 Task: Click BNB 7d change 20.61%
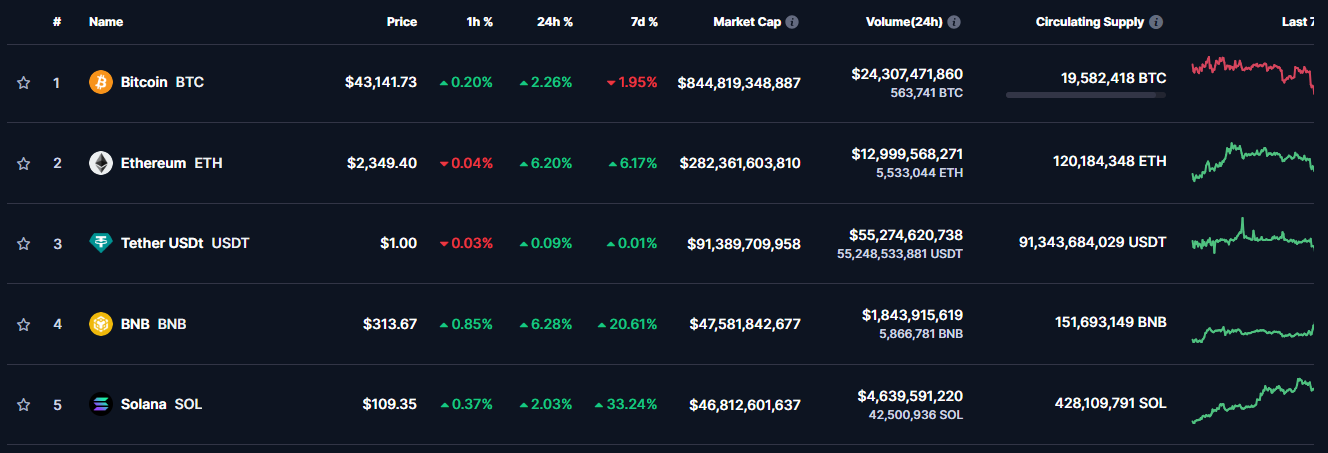(x=627, y=324)
